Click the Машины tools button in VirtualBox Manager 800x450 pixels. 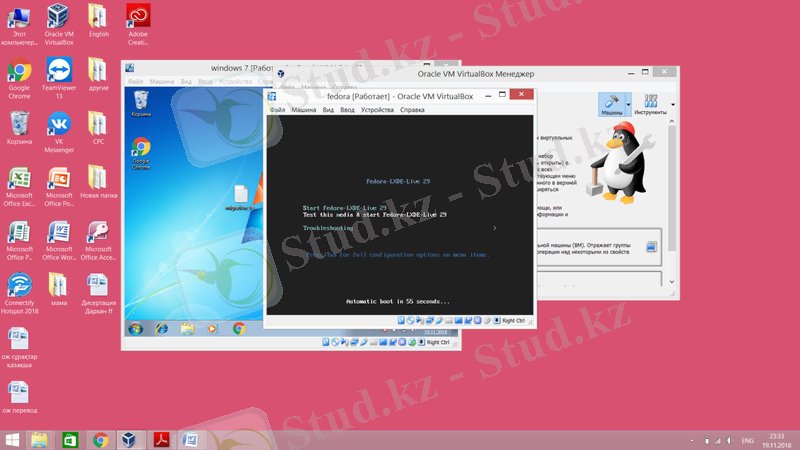611,104
